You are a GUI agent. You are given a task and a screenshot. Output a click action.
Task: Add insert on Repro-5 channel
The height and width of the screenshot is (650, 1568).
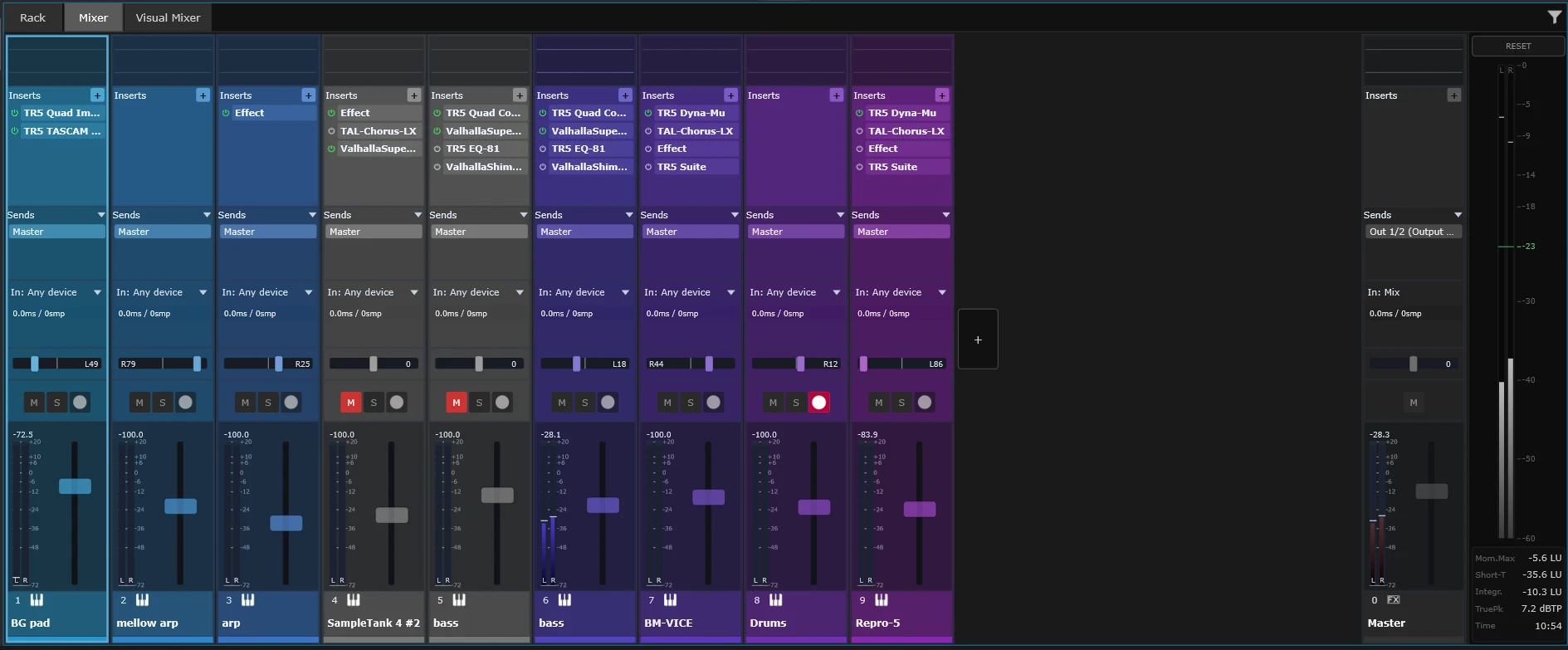(941, 95)
